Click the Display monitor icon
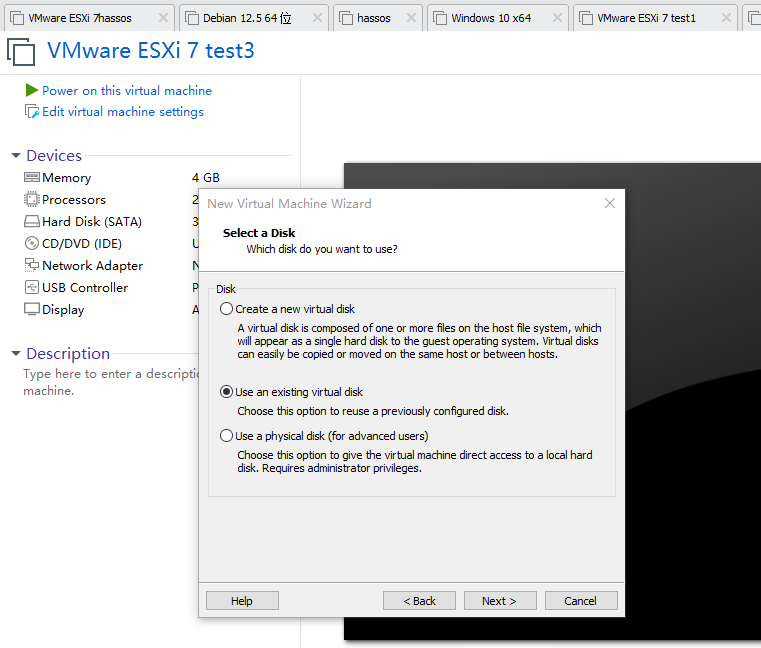 point(32,309)
